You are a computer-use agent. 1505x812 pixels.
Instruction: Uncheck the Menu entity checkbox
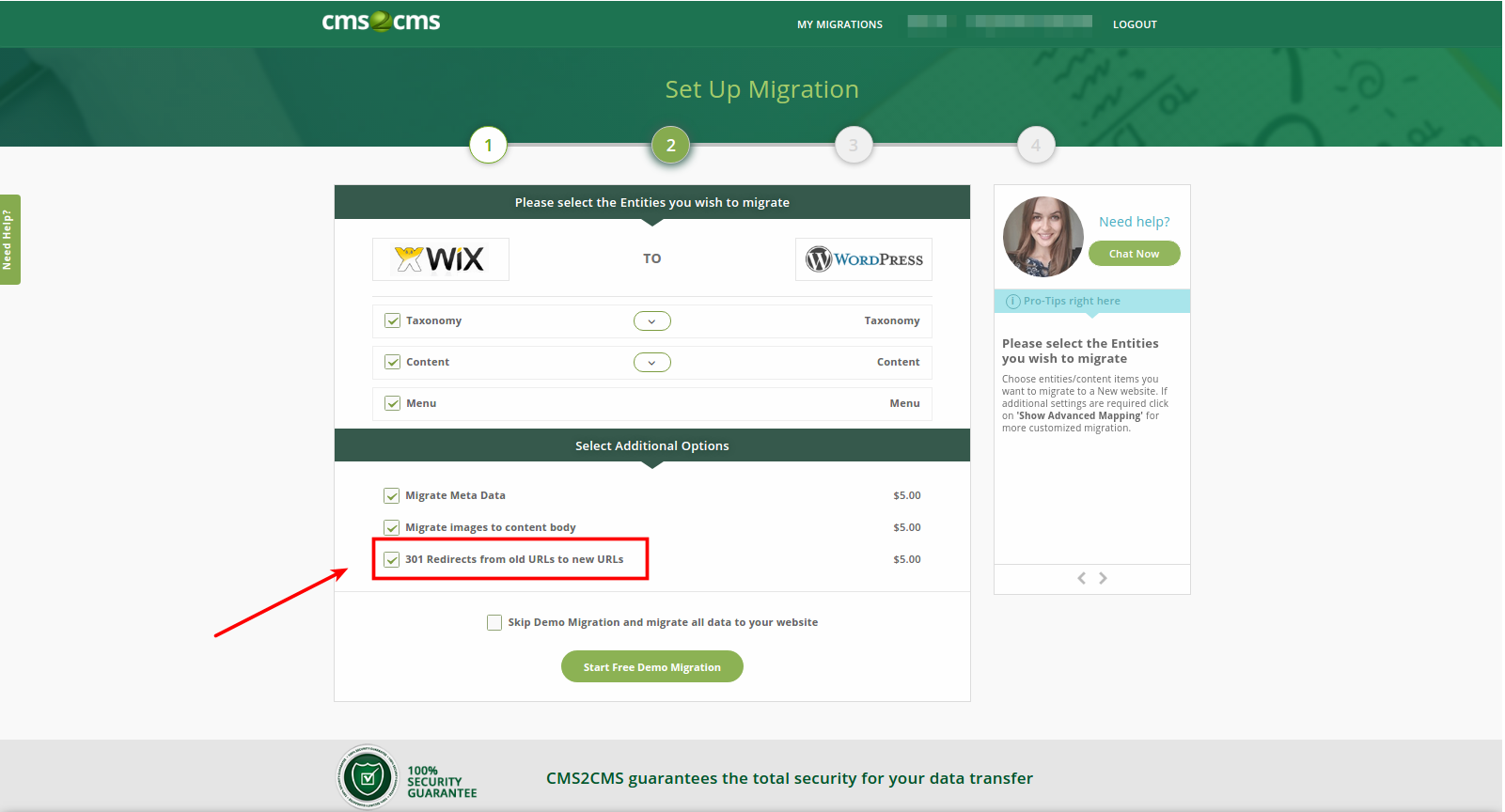point(392,404)
